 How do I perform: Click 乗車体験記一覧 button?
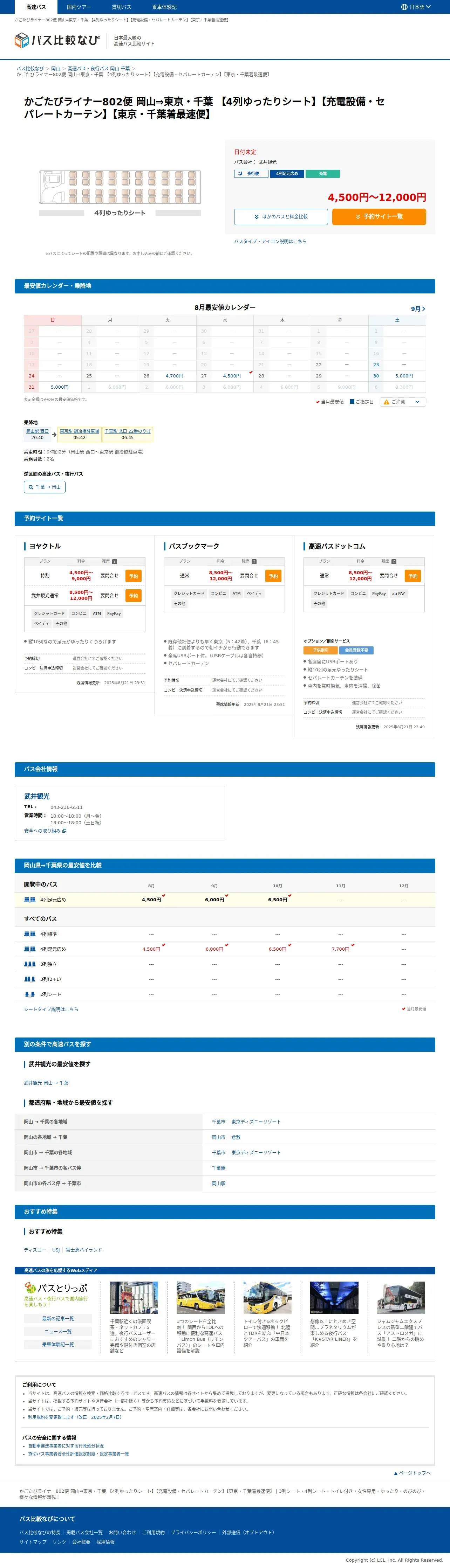(58, 1344)
